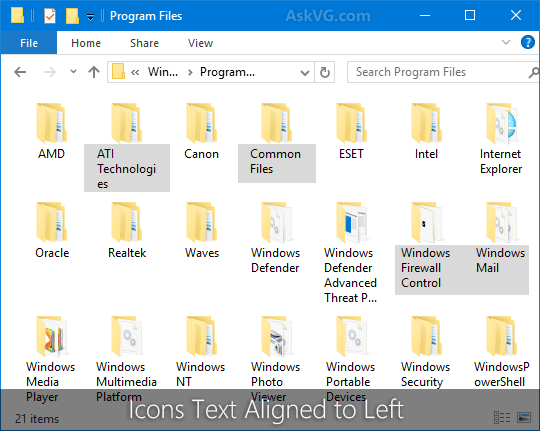Click the Realtek folder name label
540x431 pixels.
point(127,253)
